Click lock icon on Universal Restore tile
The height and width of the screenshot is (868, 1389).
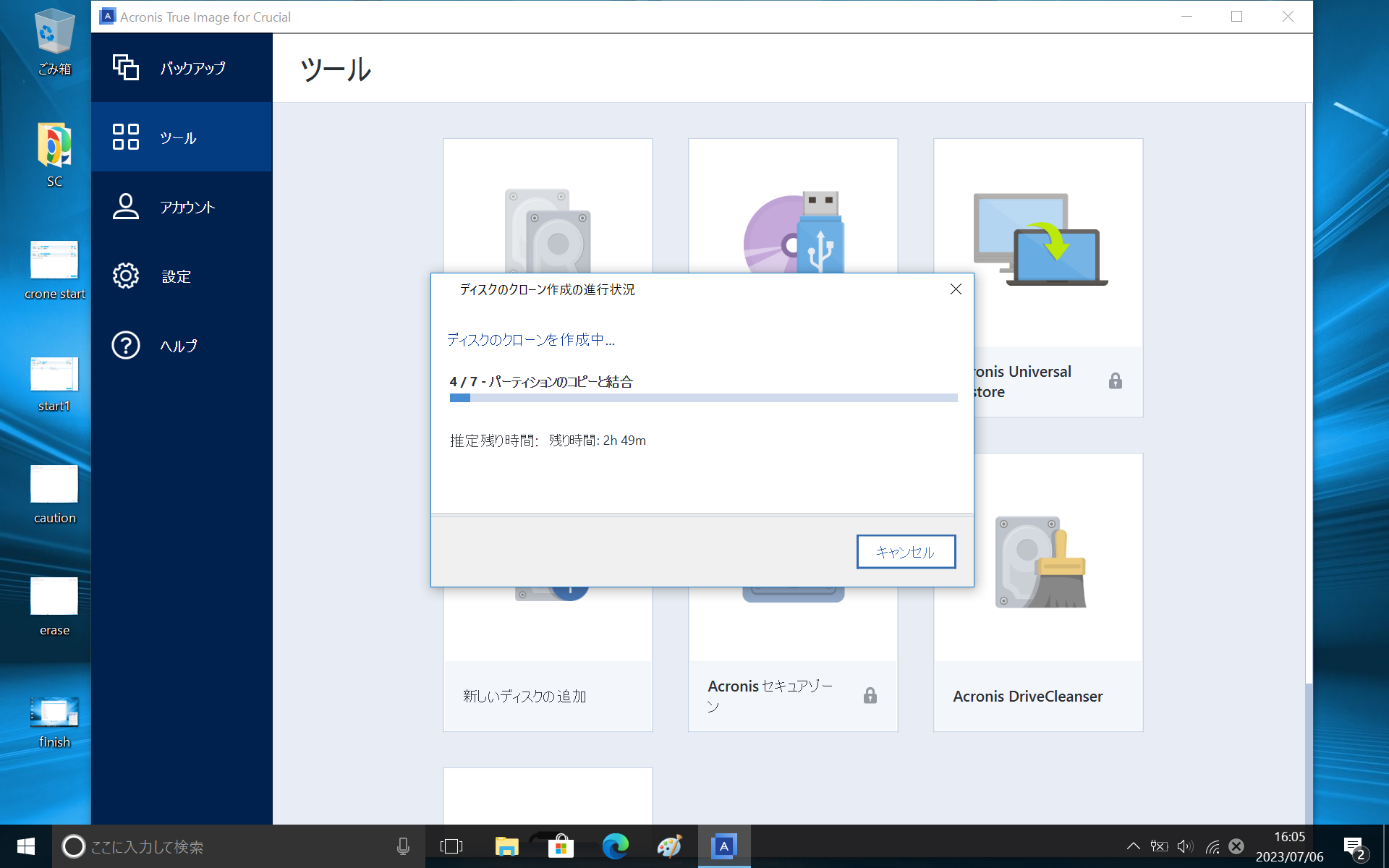pos(1115,381)
